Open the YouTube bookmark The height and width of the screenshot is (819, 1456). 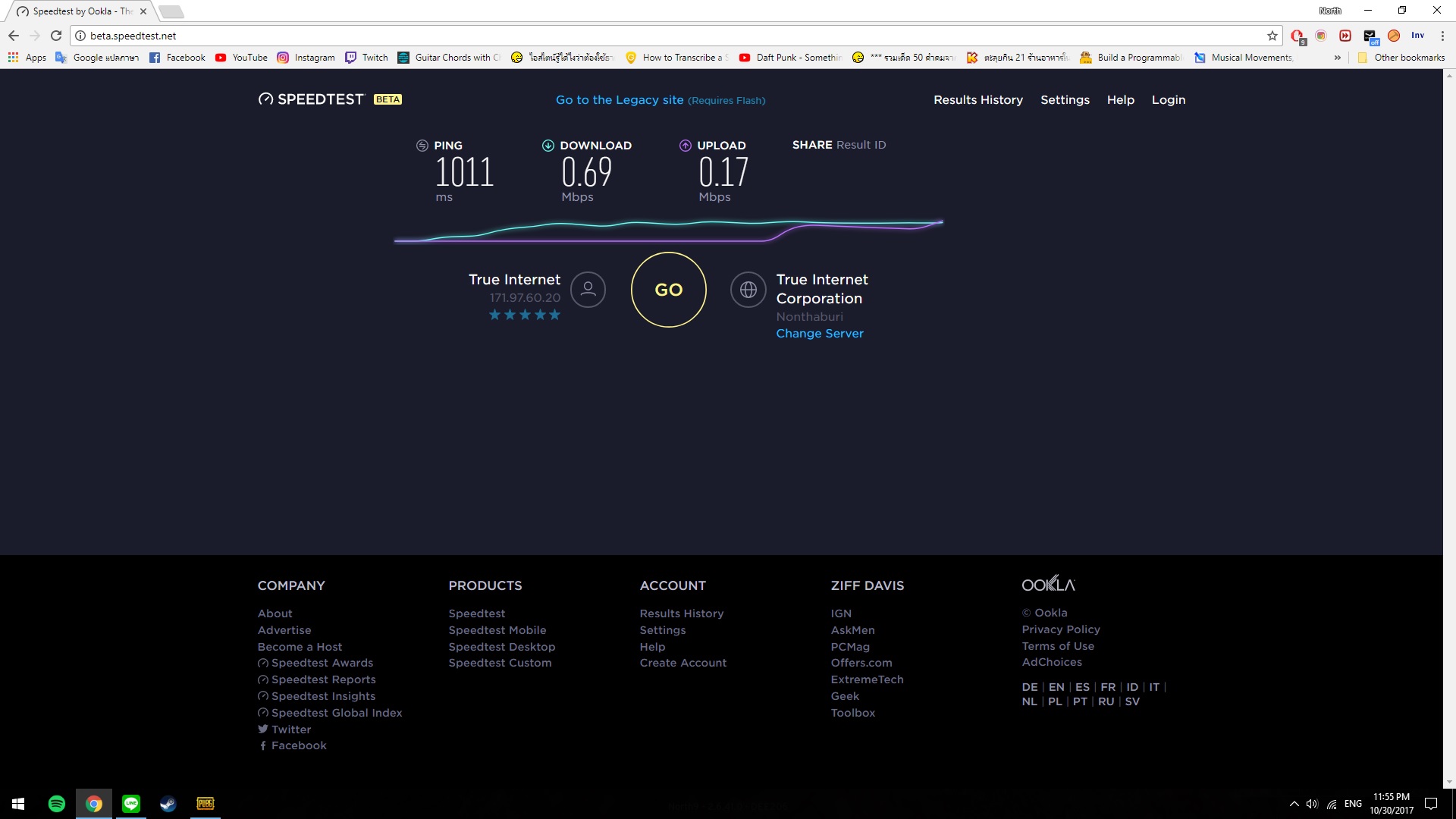242,58
